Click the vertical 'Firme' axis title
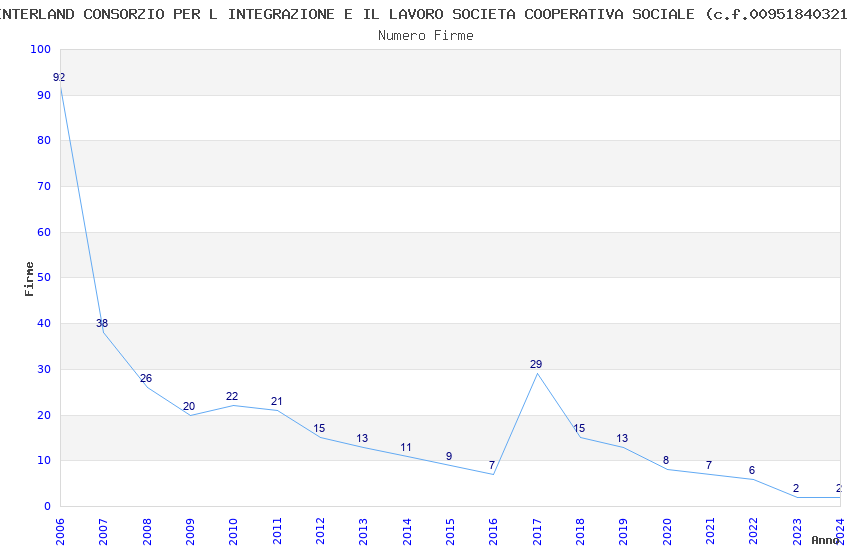The image size is (850, 550). click(x=29, y=279)
